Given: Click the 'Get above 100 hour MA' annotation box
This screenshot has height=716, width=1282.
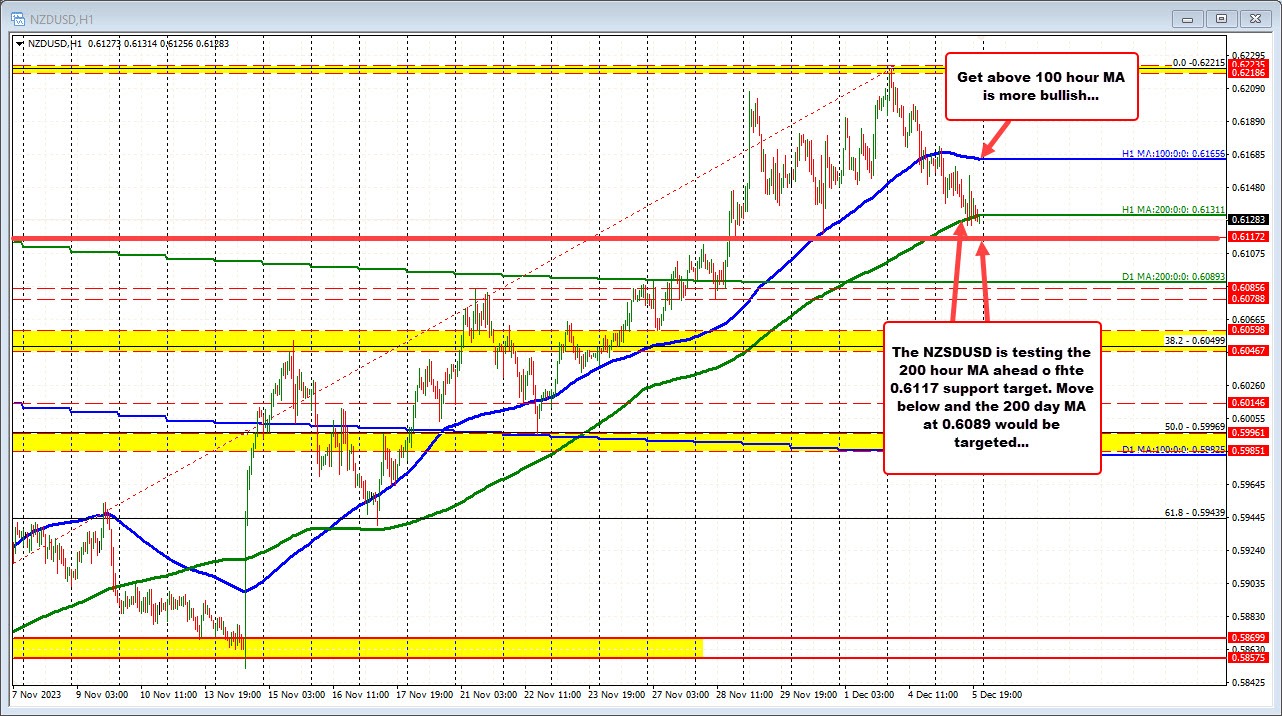Looking at the screenshot, I should tap(1041, 87).
